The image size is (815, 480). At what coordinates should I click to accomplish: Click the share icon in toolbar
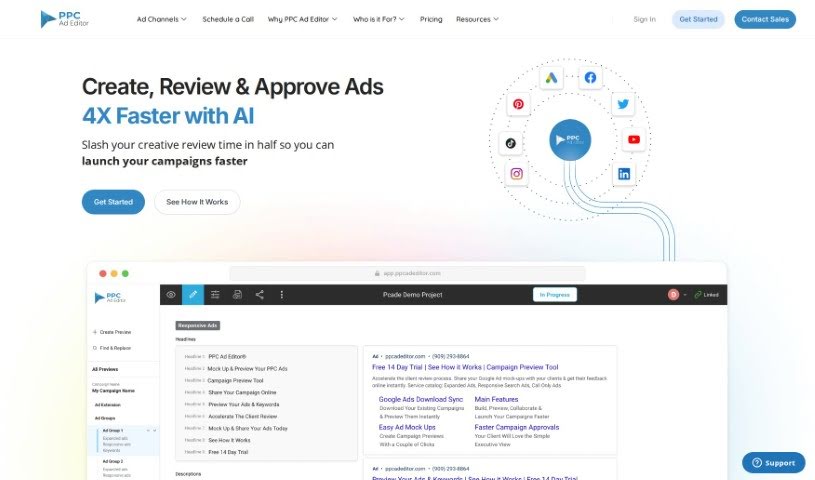(259, 294)
